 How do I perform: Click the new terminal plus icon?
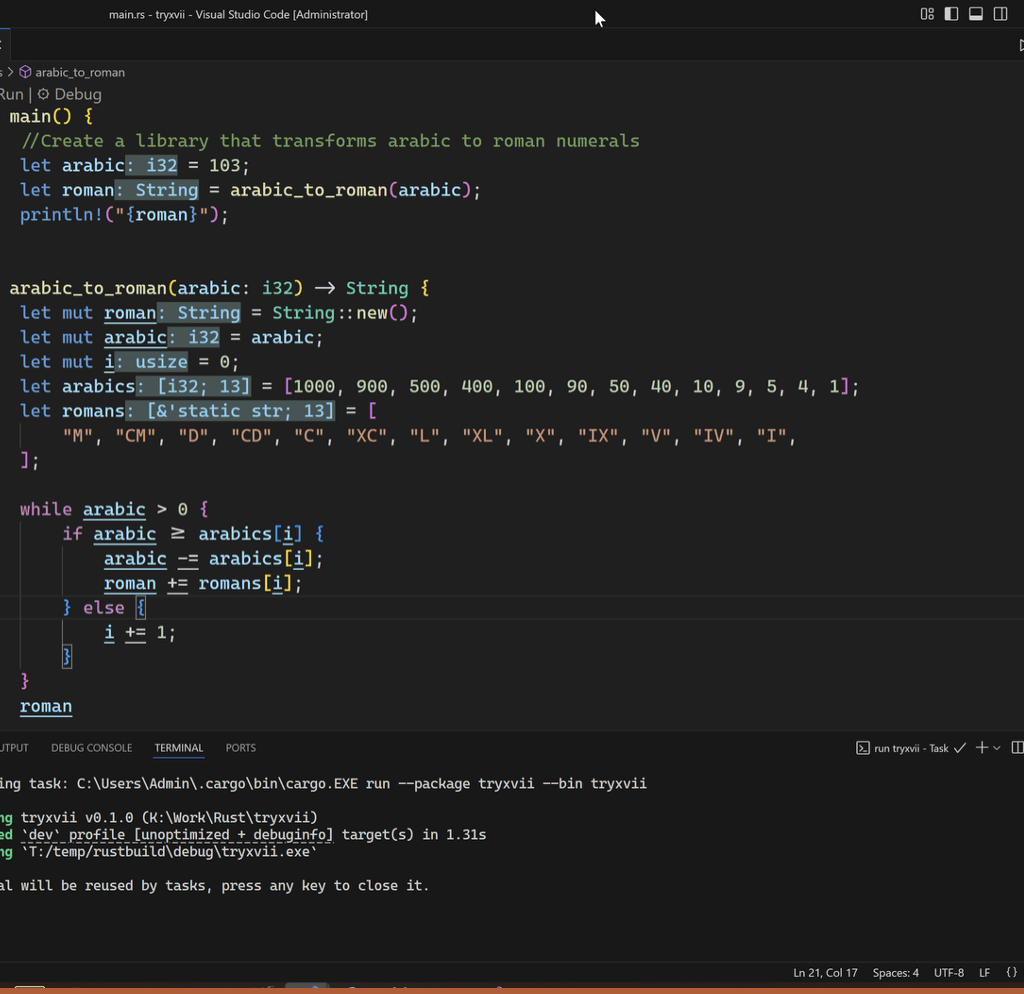[x=982, y=748]
